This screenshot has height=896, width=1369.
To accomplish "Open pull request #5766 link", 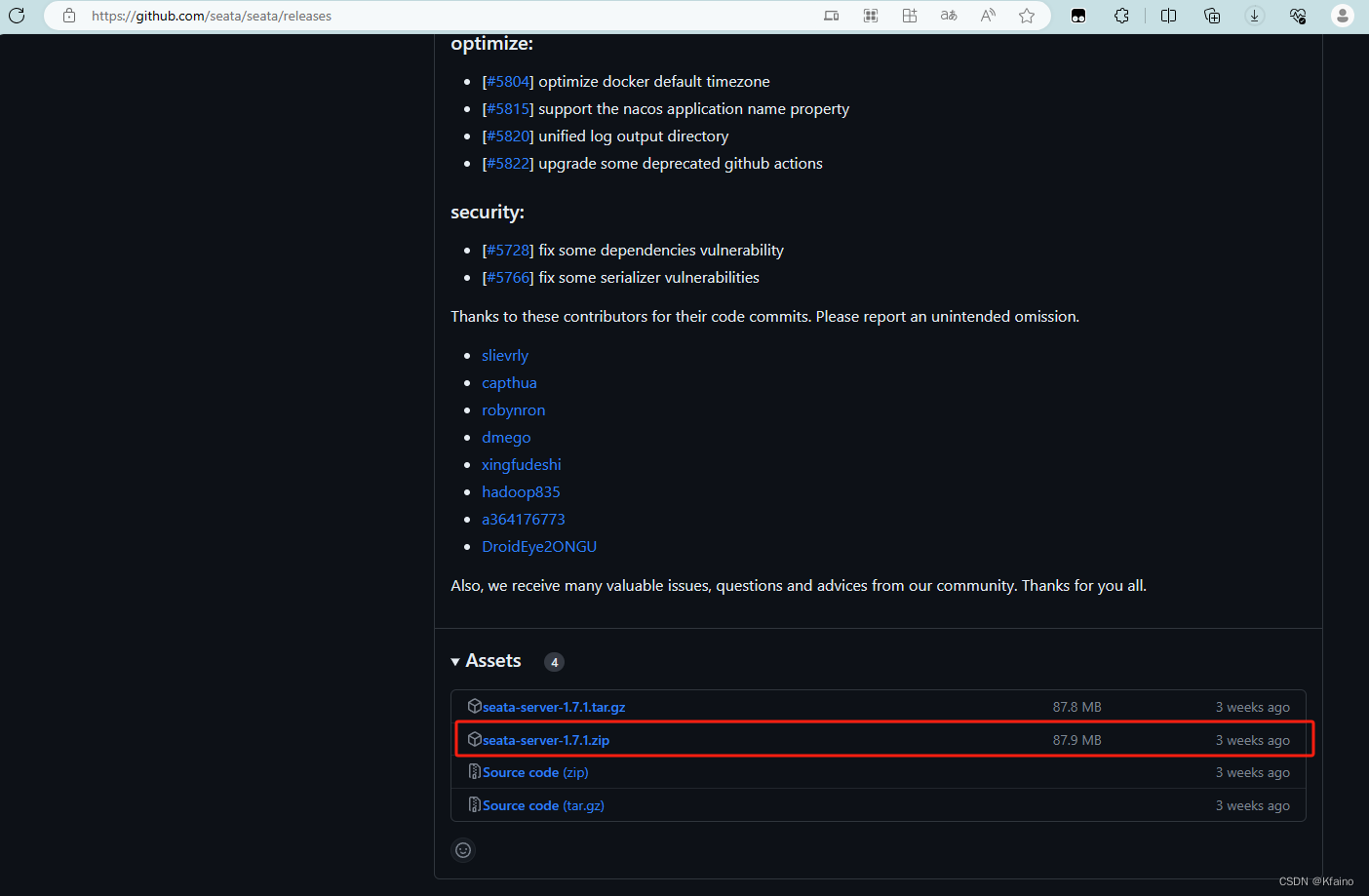I will point(508,278).
